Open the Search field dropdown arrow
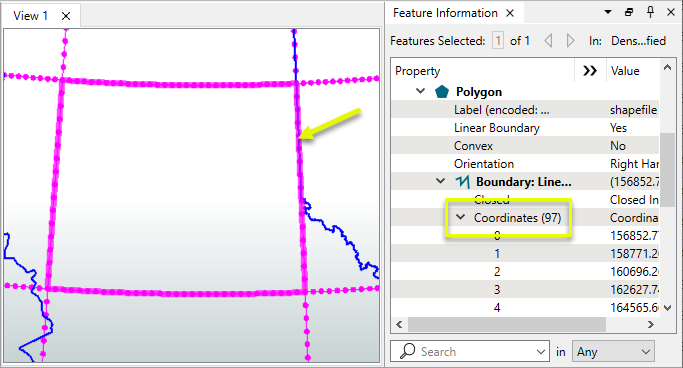 (541, 351)
